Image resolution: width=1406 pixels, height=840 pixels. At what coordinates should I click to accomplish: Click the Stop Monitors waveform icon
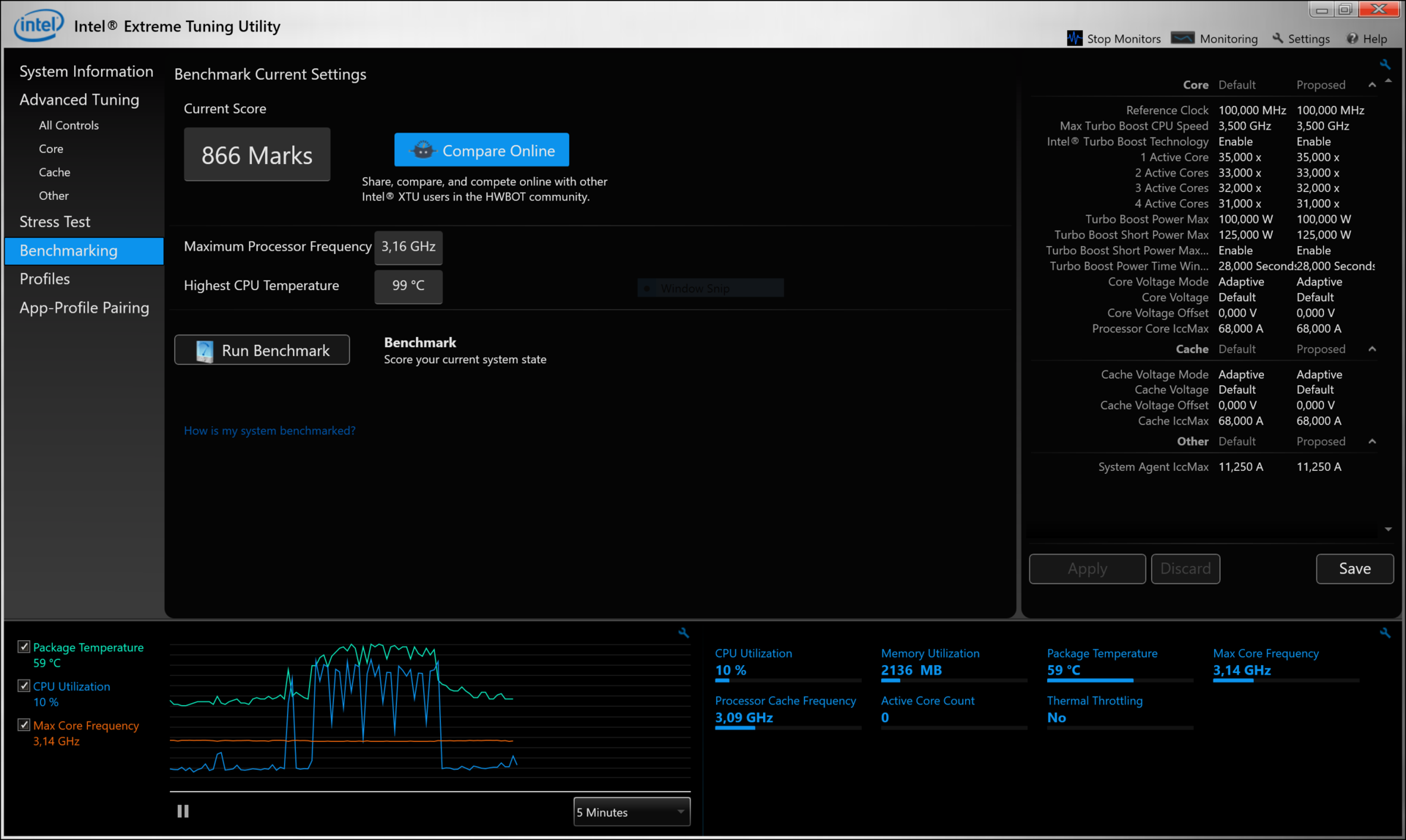1074,38
